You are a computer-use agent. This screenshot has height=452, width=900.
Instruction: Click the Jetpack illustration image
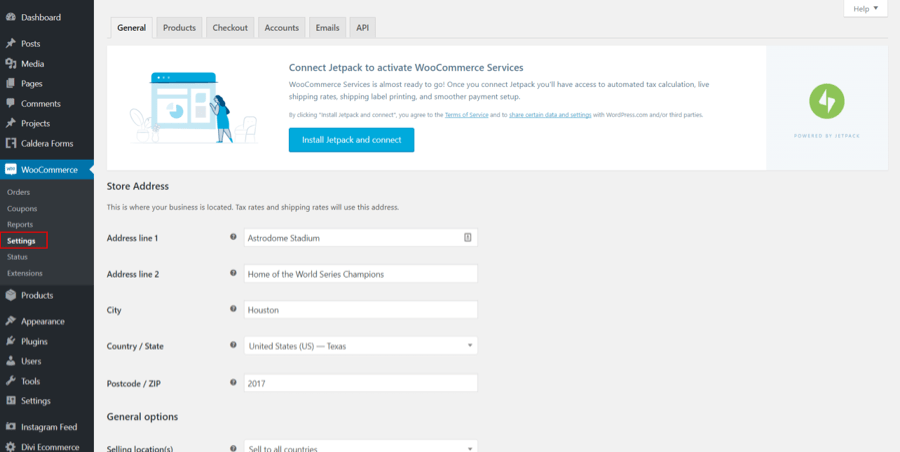(x=193, y=107)
